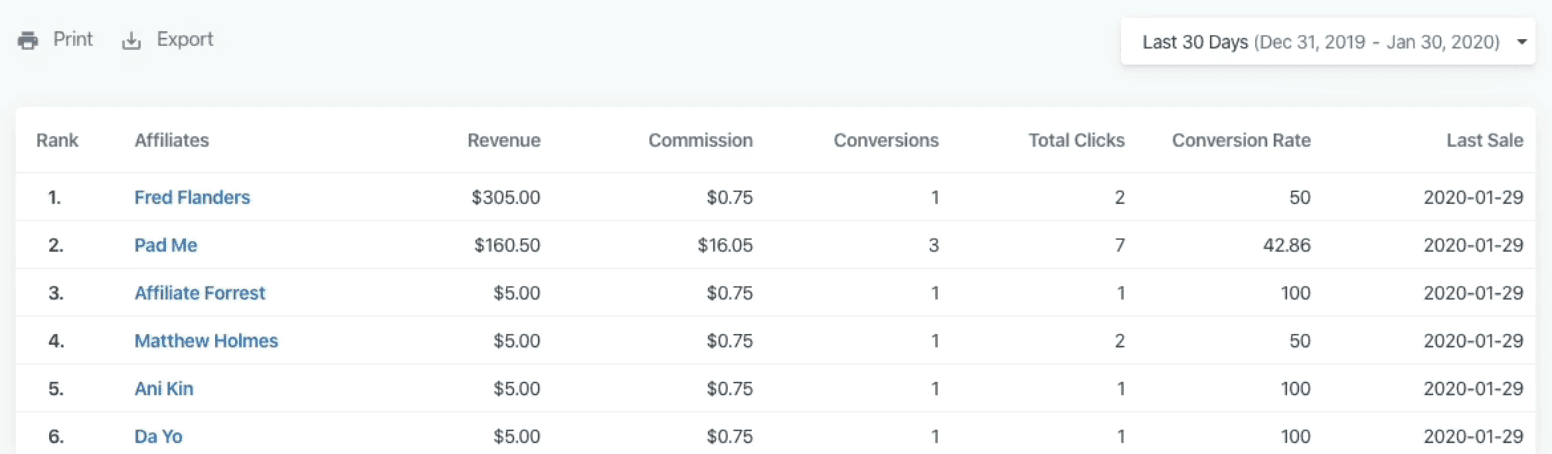Sort by Total Clicks column header
Screen dimensions: 1552x454
[x=1076, y=140]
